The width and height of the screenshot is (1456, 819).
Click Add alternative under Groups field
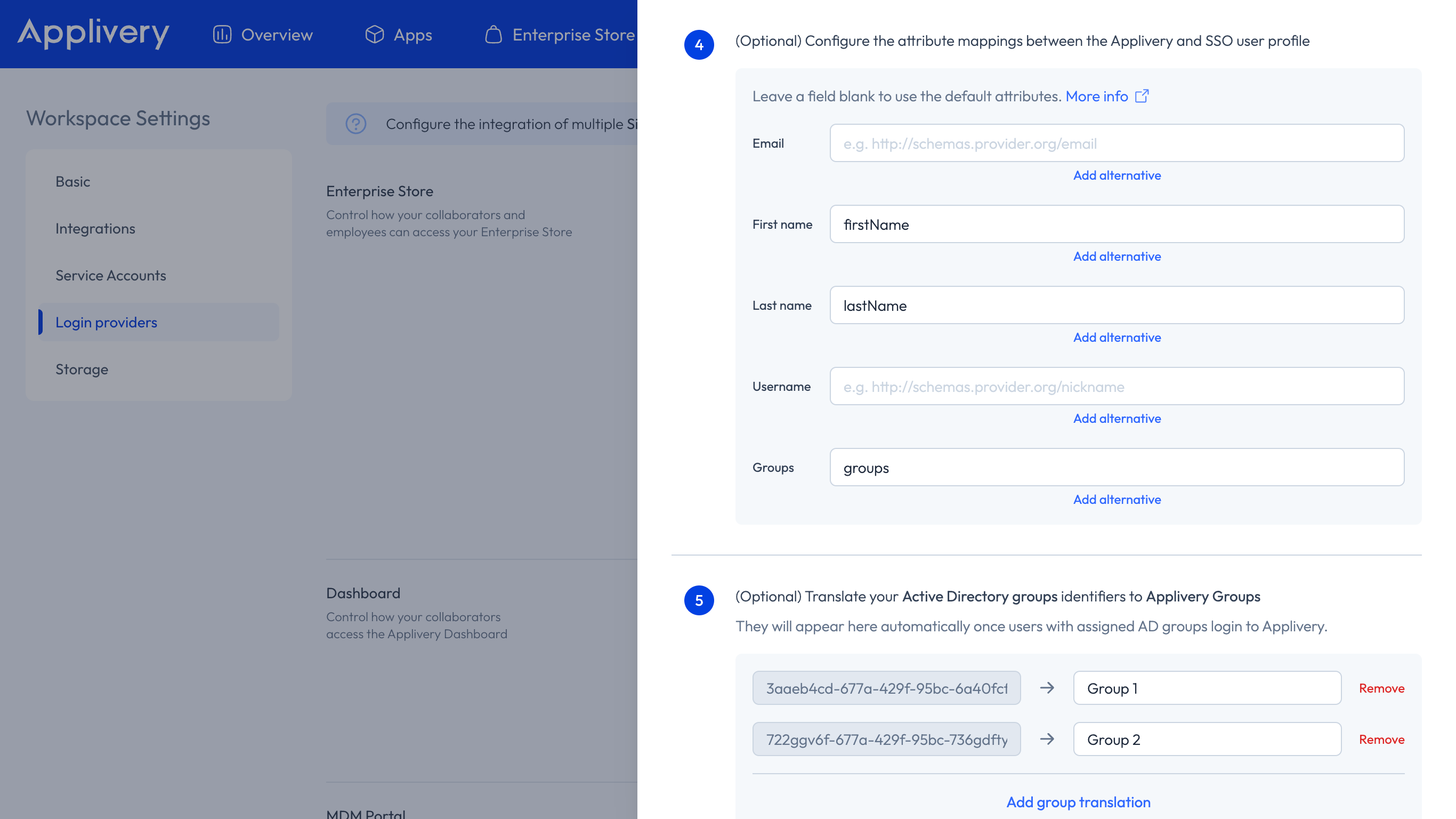point(1117,500)
